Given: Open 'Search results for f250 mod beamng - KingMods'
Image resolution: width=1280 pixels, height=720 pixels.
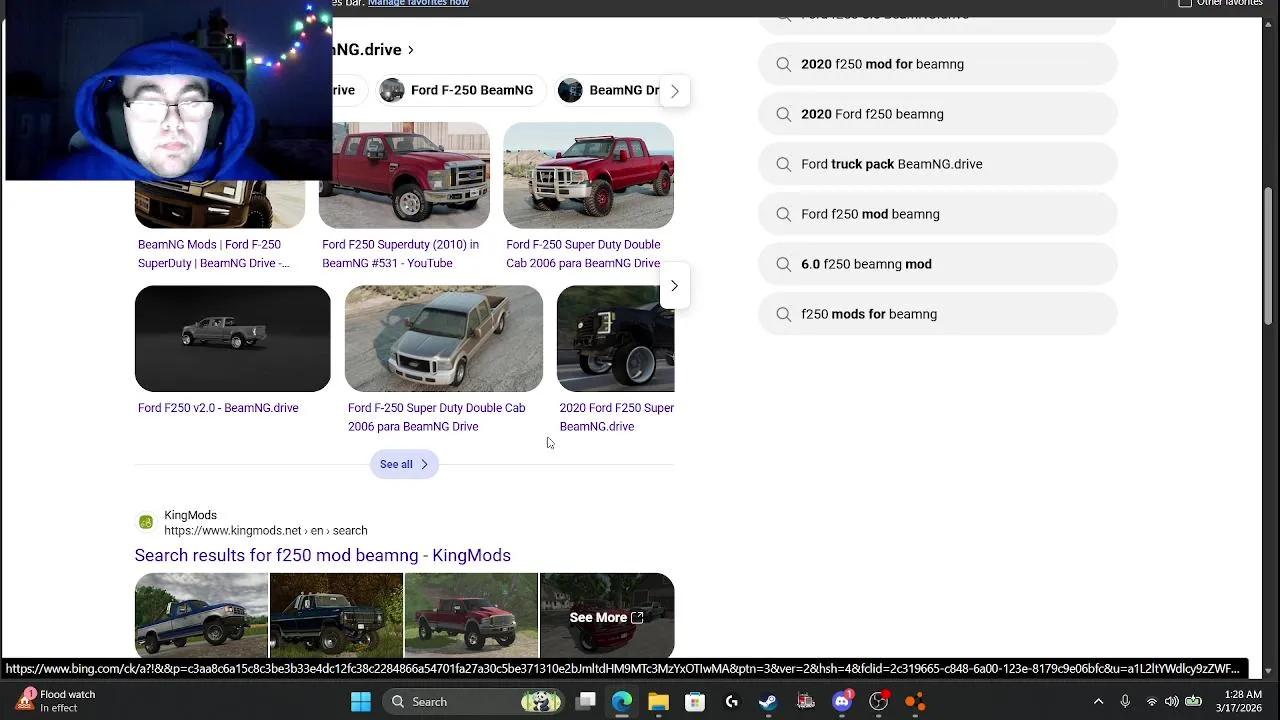Looking at the screenshot, I should coord(322,555).
